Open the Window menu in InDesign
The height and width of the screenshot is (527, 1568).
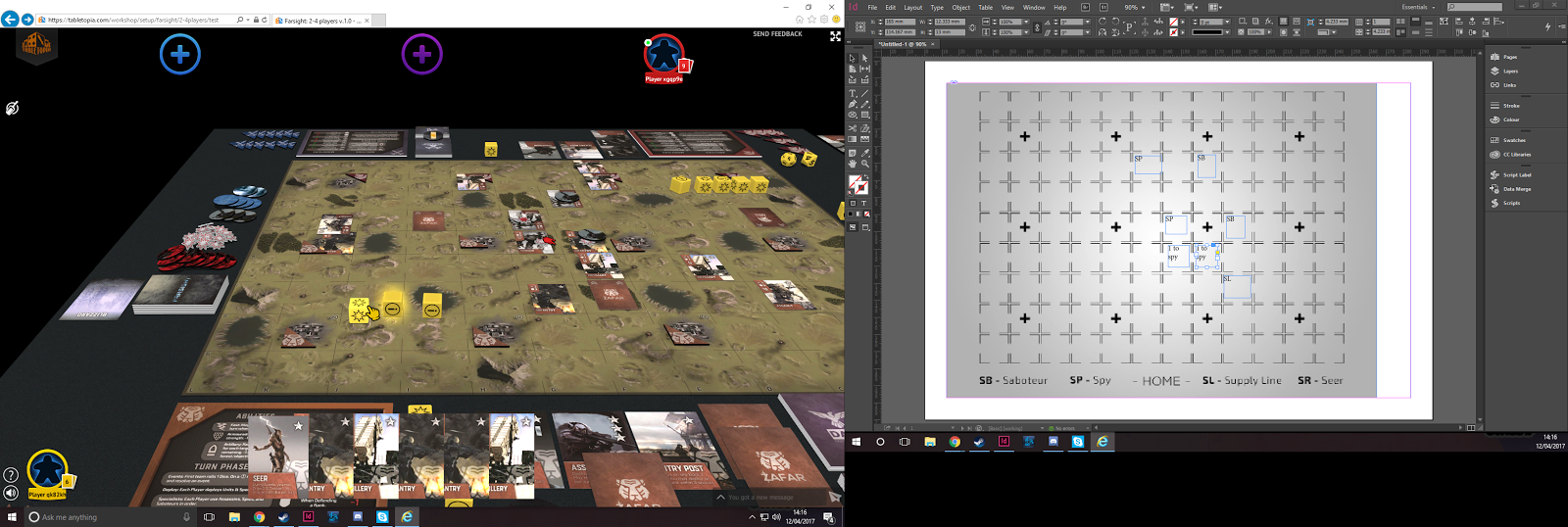[x=1034, y=8]
